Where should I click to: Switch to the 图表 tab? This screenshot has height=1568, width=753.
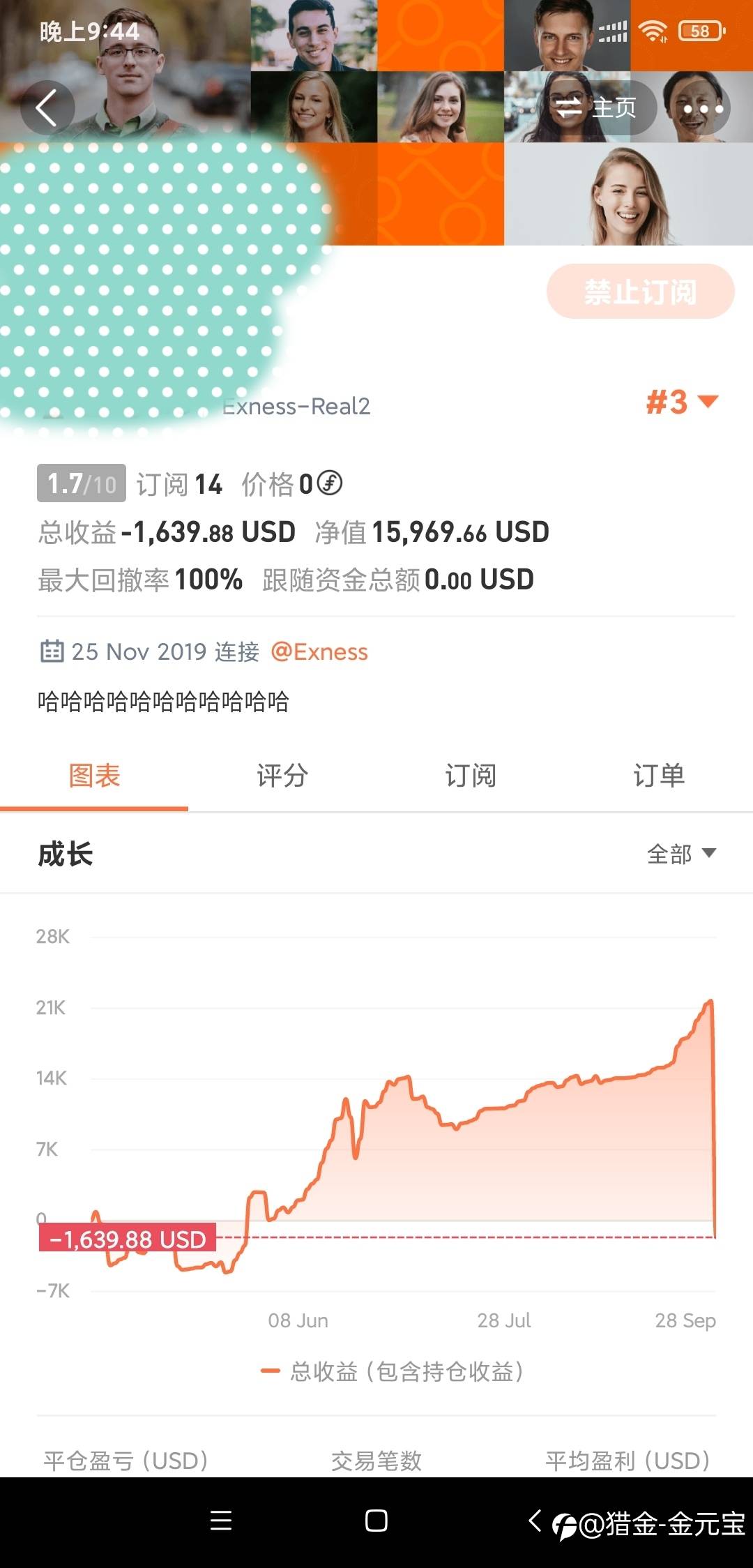coord(94,776)
